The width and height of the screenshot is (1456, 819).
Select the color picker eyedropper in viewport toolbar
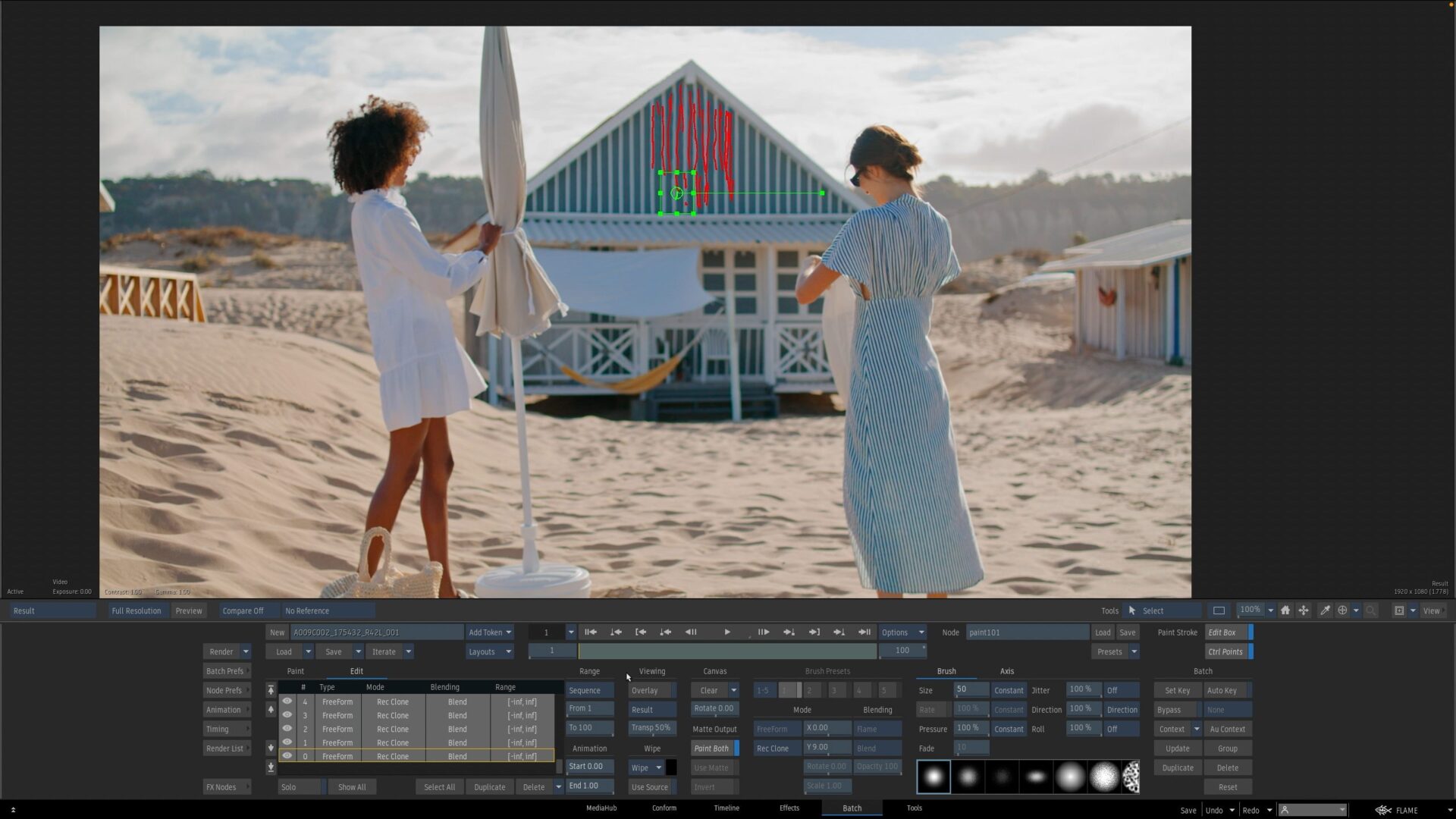coord(1326,610)
